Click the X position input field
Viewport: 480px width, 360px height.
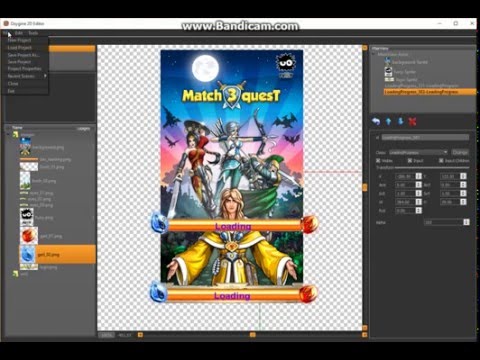point(405,176)
